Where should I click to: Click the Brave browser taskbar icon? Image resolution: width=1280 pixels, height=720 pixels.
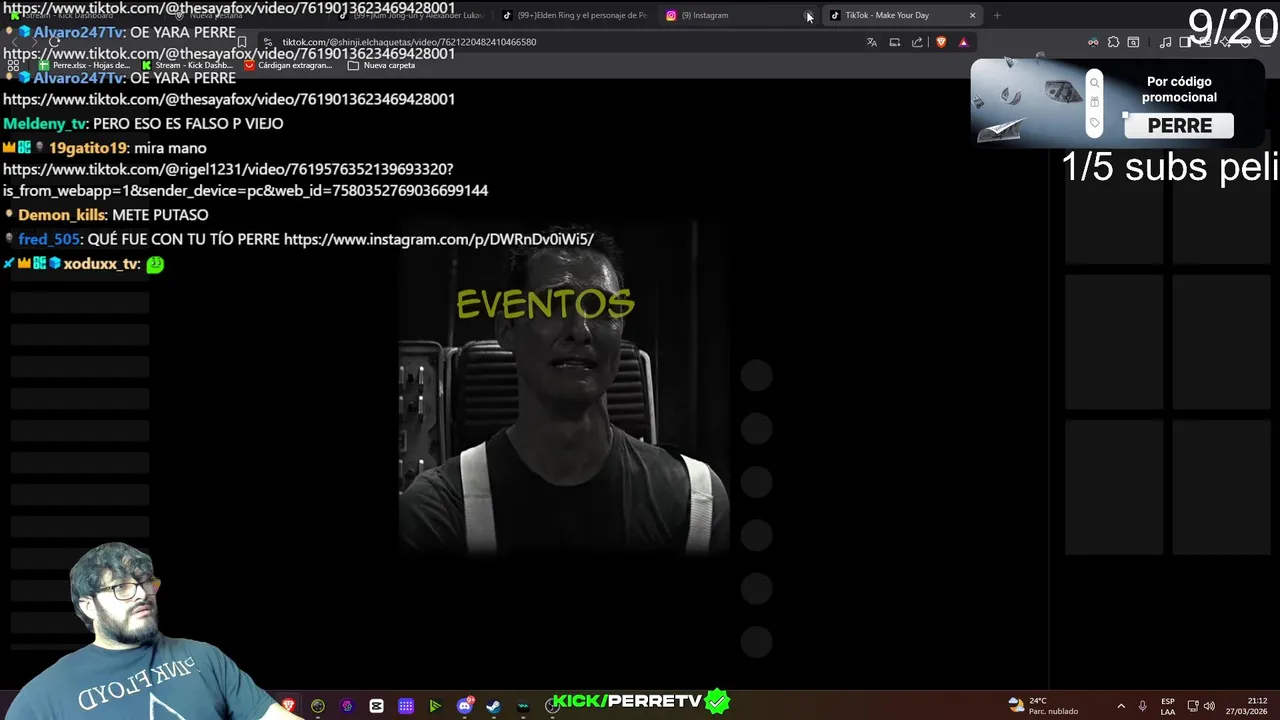[x=289, y=706]
